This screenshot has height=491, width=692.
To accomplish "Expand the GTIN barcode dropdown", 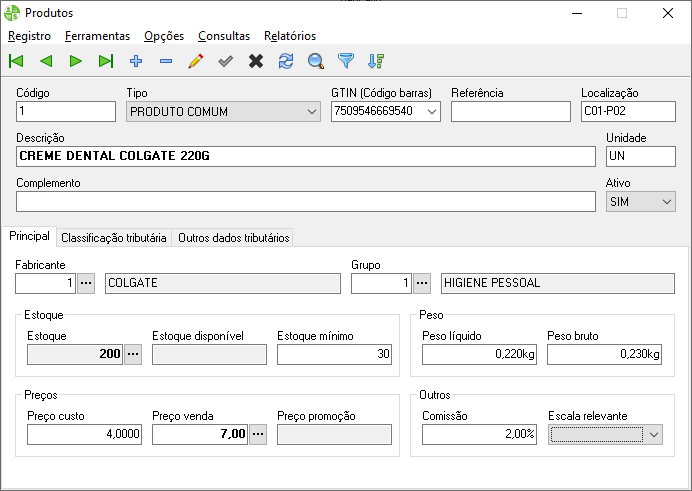I will pos(432,111).
